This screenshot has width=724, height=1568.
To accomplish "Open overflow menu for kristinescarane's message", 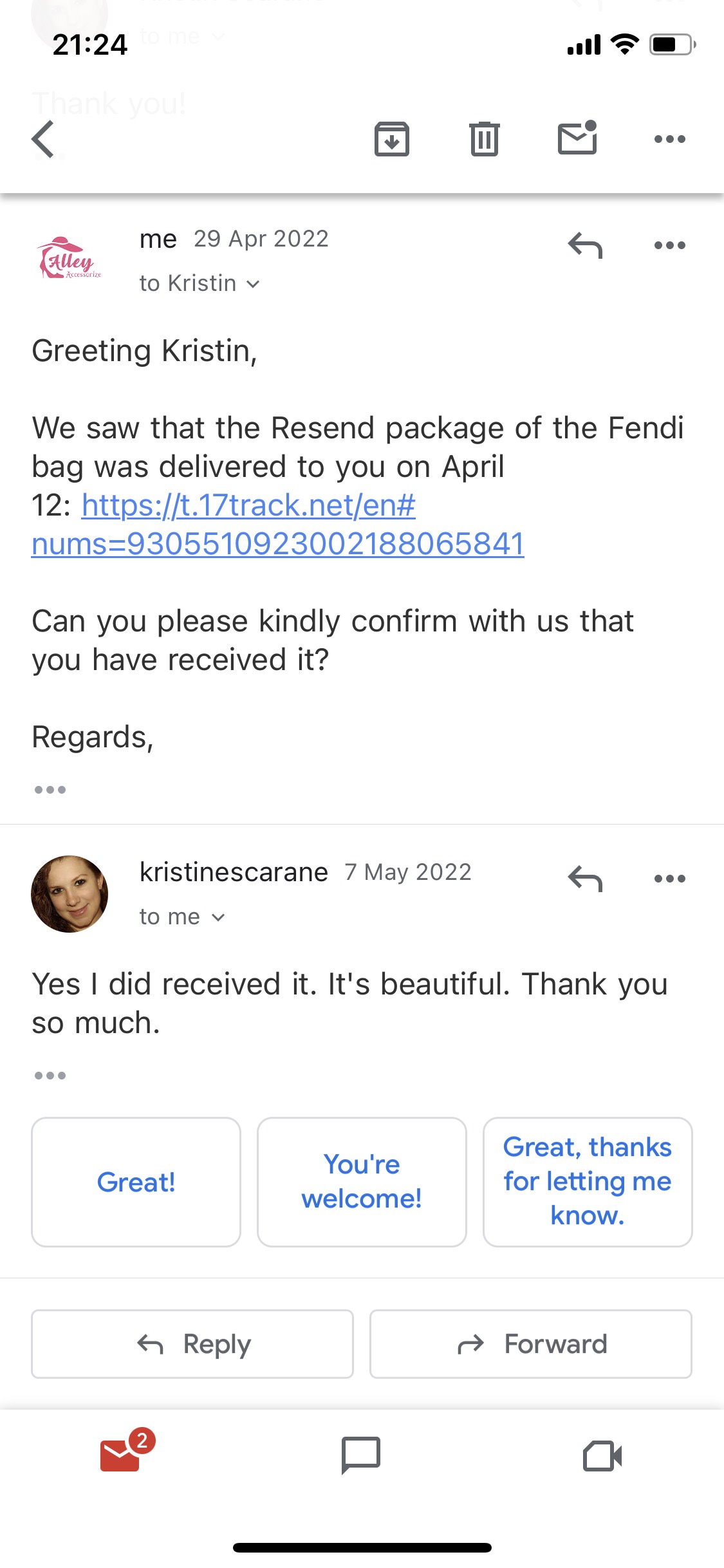I will point(671,877).
